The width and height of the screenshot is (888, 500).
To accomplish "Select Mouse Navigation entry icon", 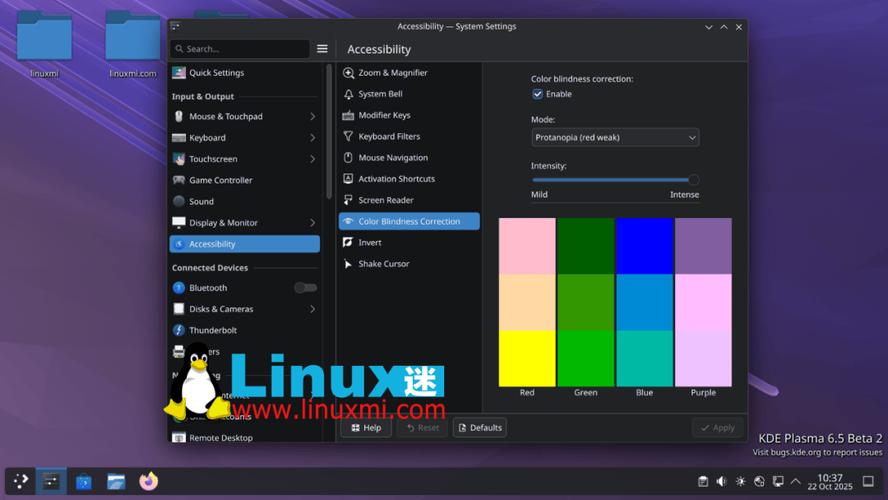I will pos(348,157).
